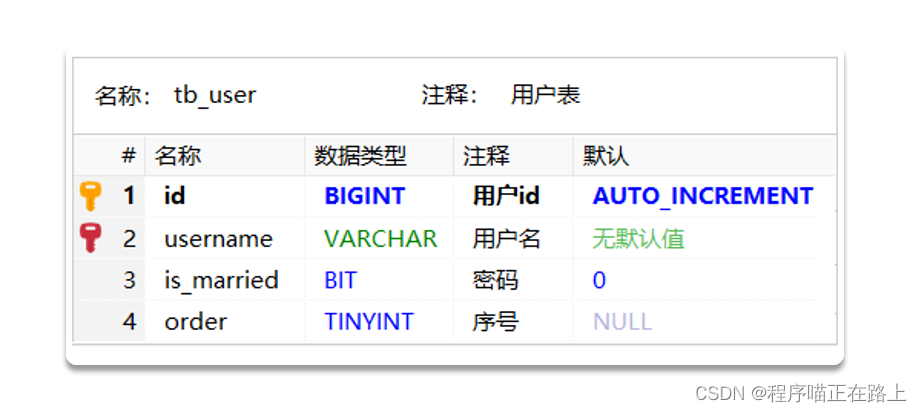Select the 密码 comment cell
Screen dimensions: 922x412
pyautogui.click(x=513, y=280)
